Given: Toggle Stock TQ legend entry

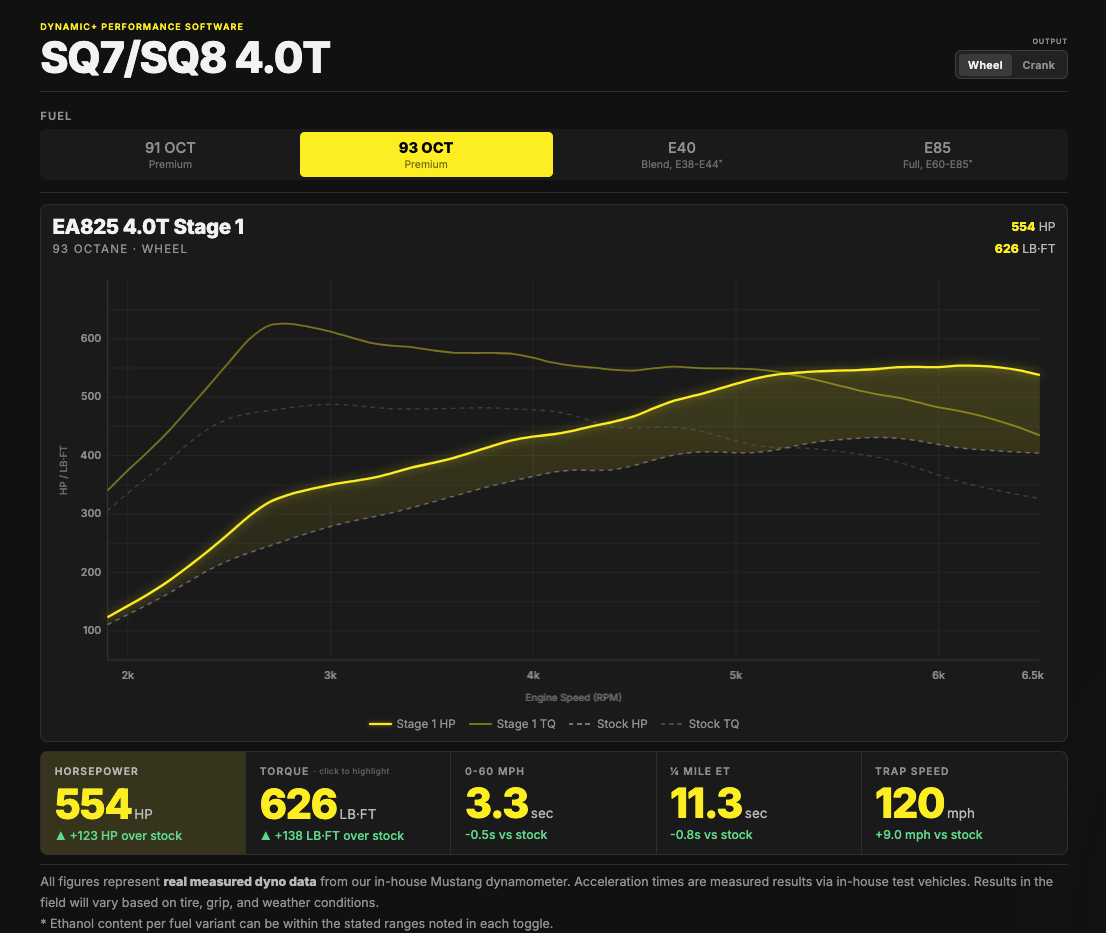Looking at the screenshot, I should pyautogui.click(x=700, y=724).
